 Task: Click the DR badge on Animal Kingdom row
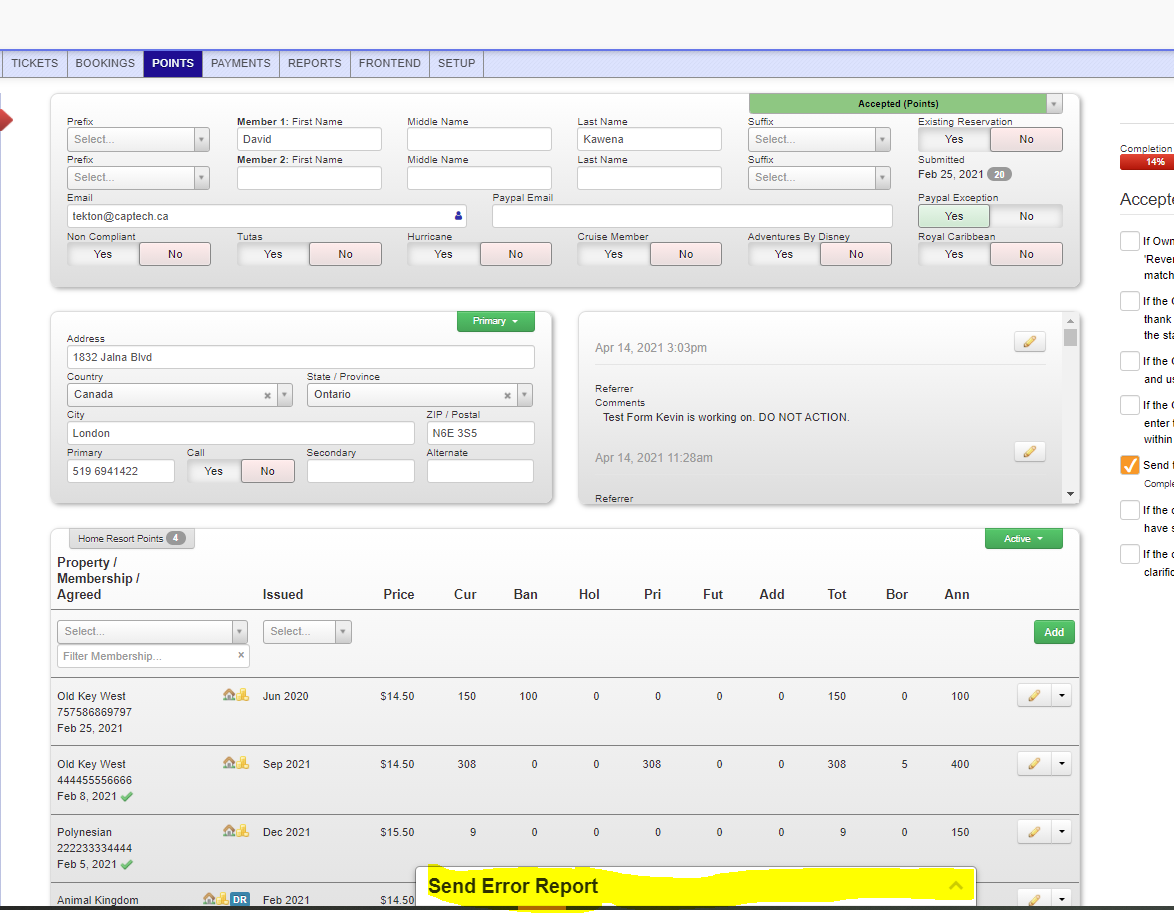click(x=240, y=900)
